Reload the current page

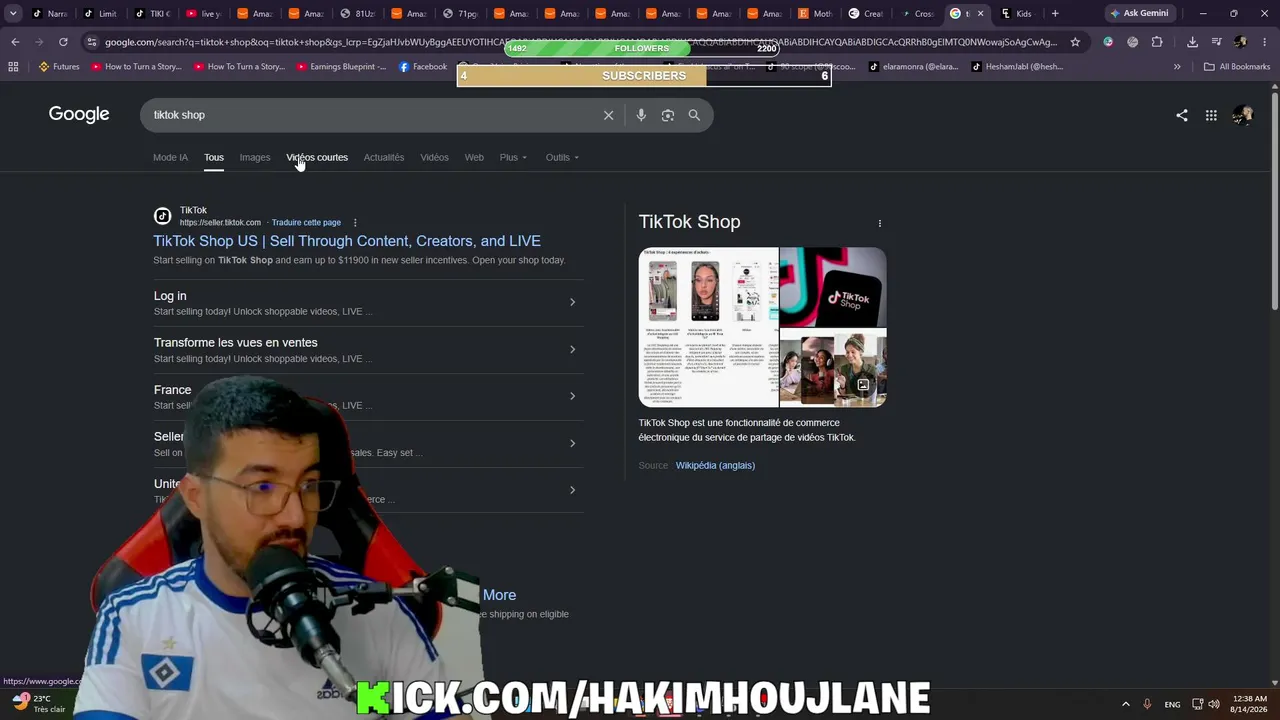[63, 42]
